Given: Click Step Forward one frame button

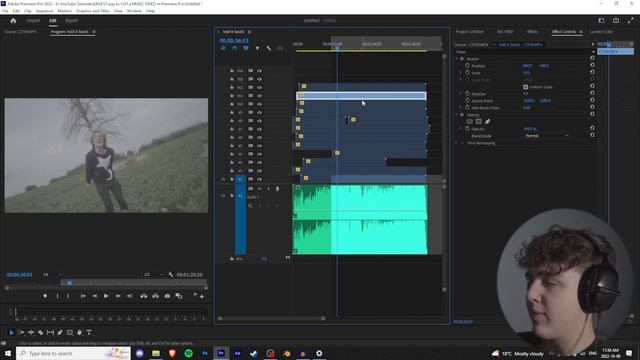Looking at the screenshot, I should tap(118, 296).
